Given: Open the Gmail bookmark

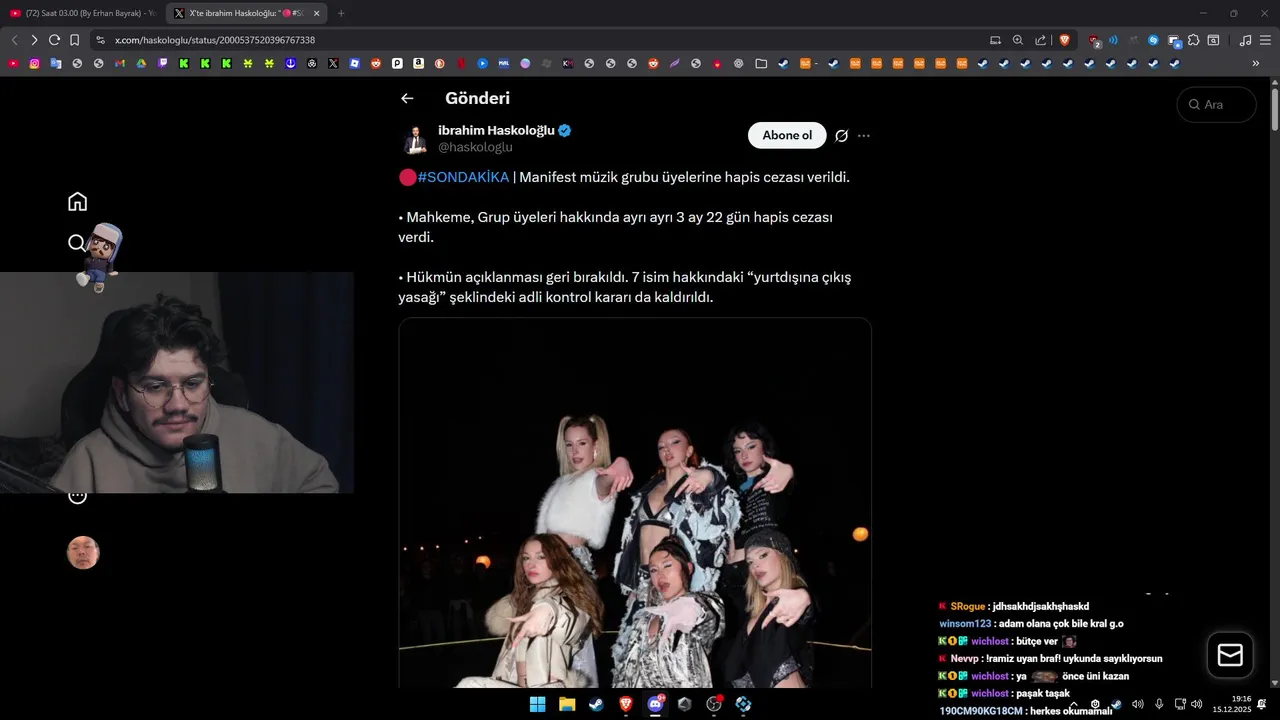Looking at the screenshot, I should tap(120, 63).
